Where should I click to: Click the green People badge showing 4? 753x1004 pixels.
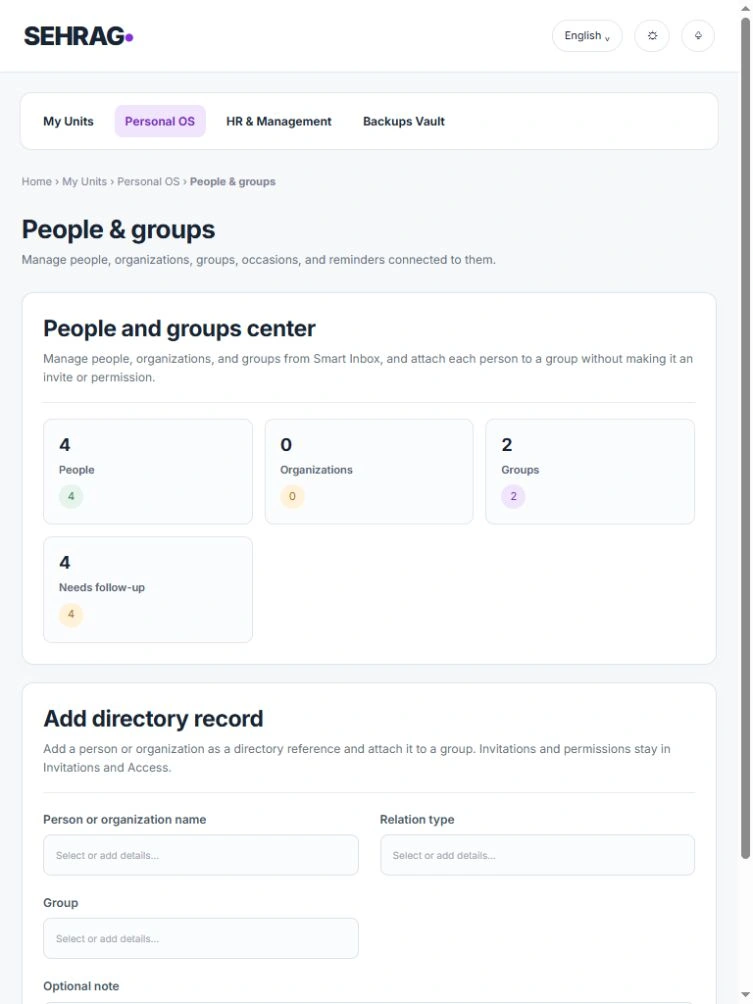click(x=71, y=496)
